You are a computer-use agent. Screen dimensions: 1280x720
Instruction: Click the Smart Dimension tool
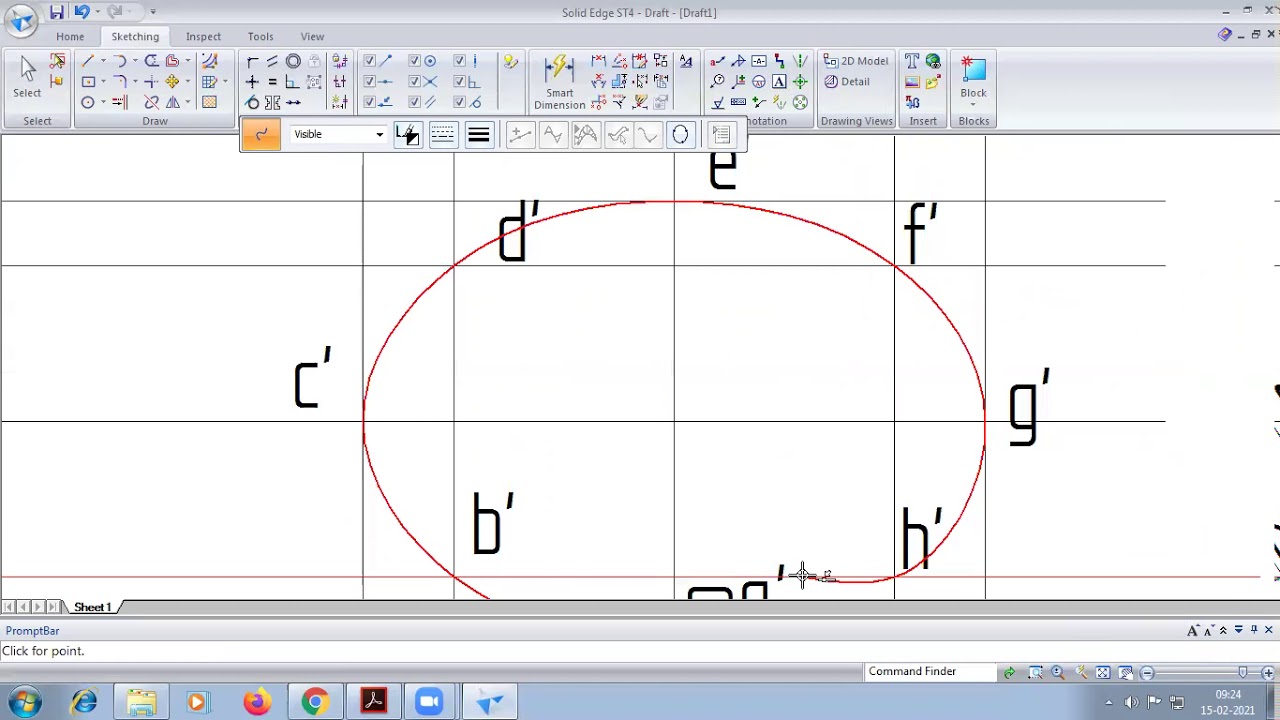click(x=560, y=82)
